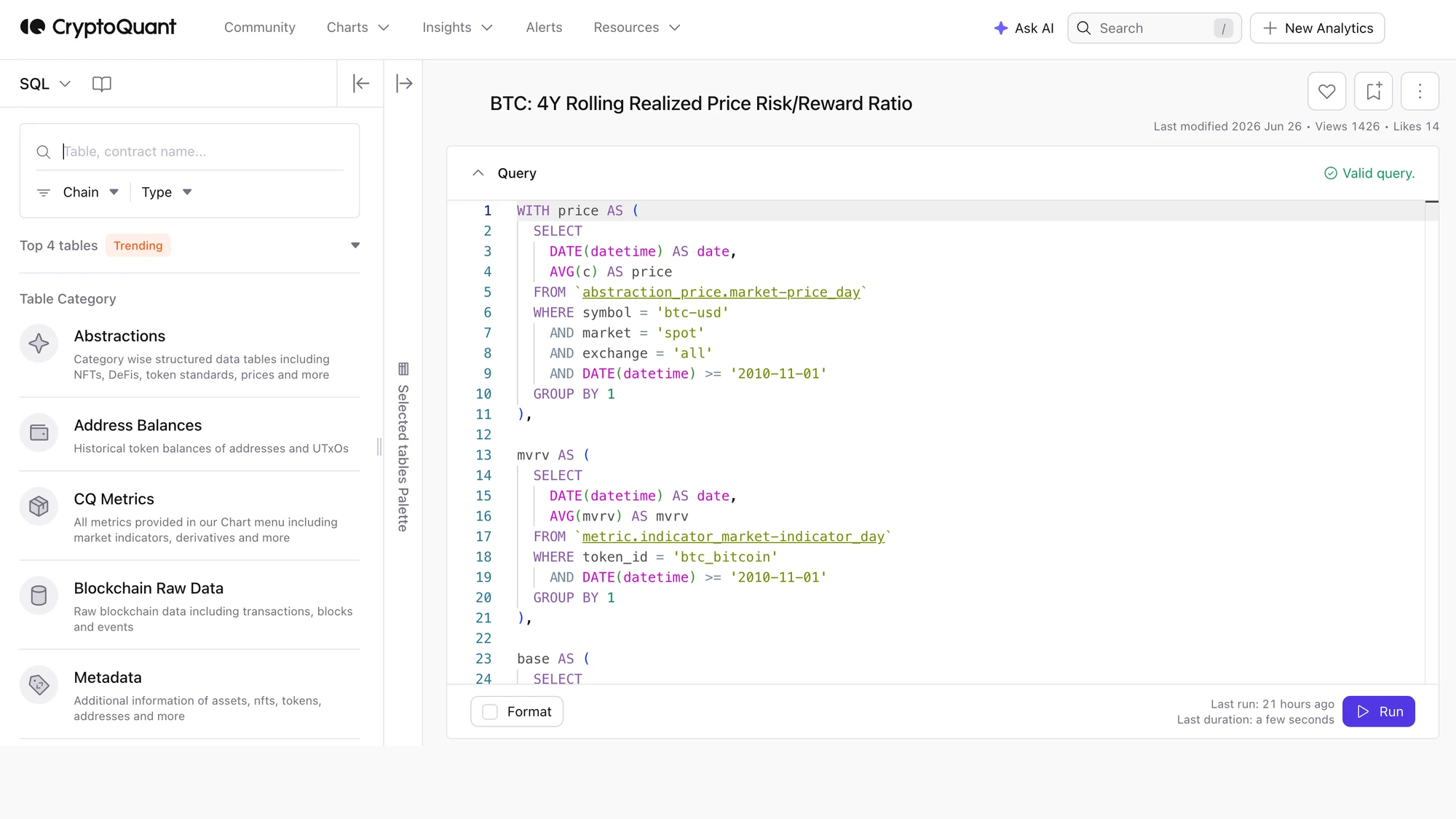
Task: Click the analytics title text
Action: pyautogui.click(x=700, y=103)
